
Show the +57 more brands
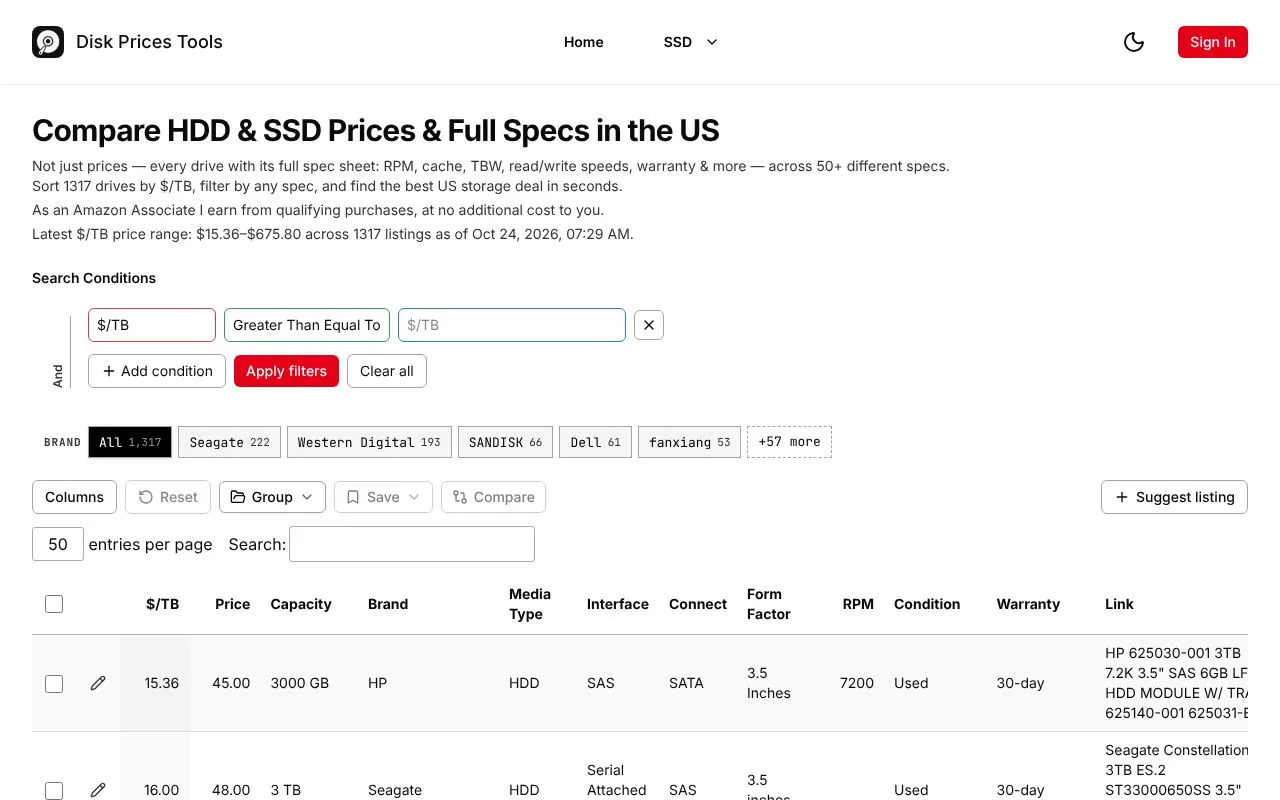(x=789, y=442)
